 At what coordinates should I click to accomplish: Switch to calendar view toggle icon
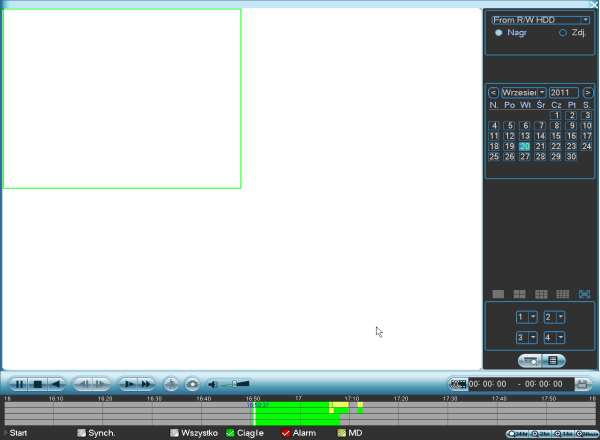pos(530,360)
